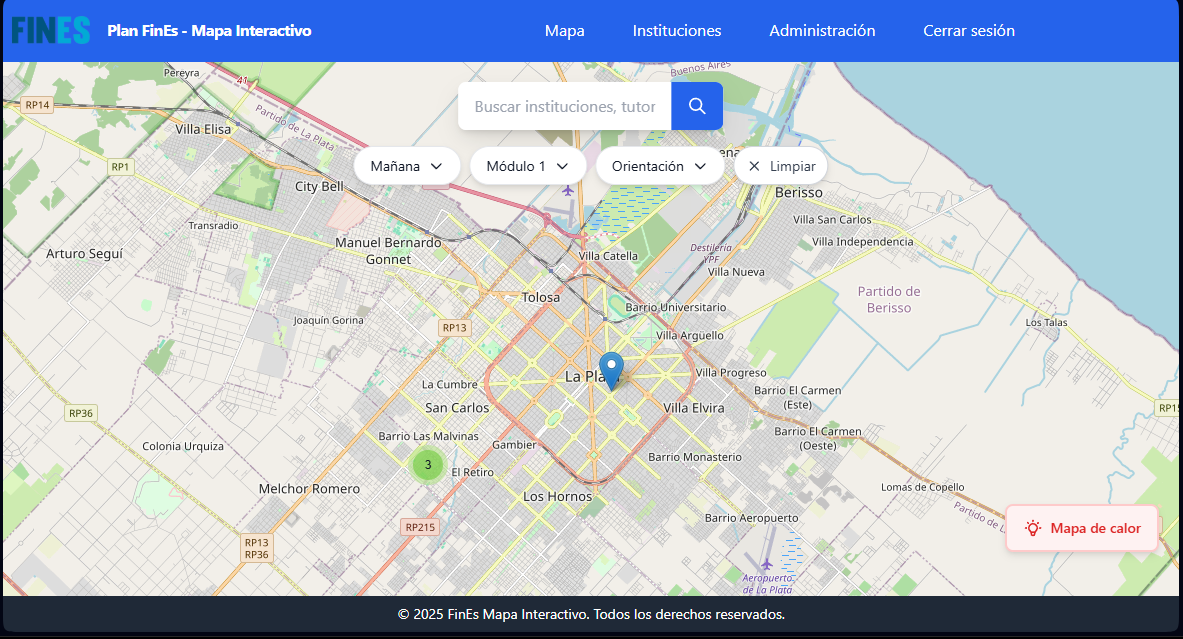Focus the Buscar instituciones search field

coord(565,106)
